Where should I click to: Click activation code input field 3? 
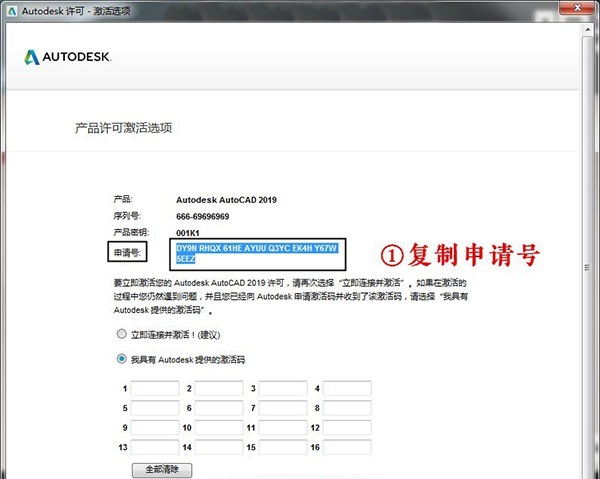coord(283,388)
